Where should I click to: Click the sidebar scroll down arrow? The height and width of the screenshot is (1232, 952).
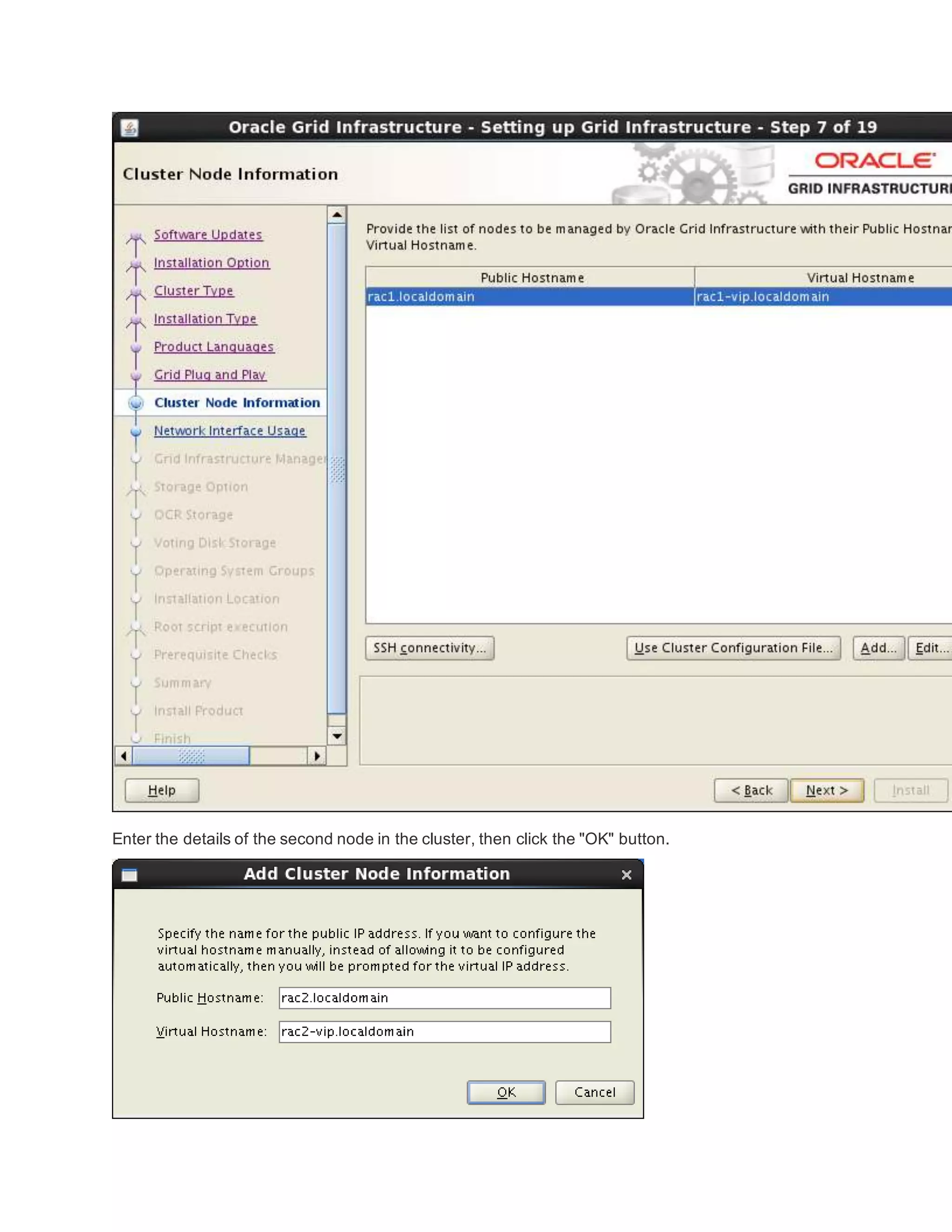pyautogui.click(x=337, y=735)
